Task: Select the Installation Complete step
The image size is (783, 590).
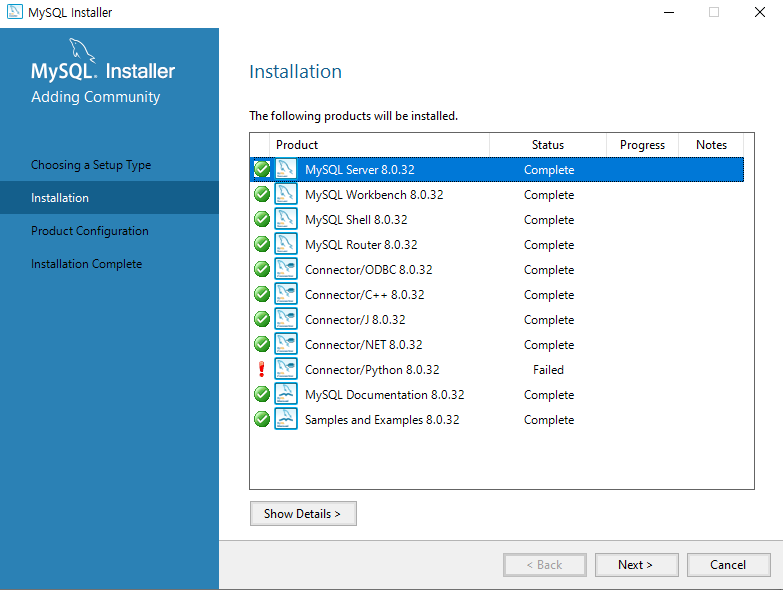Action: [x=86, y=264]
